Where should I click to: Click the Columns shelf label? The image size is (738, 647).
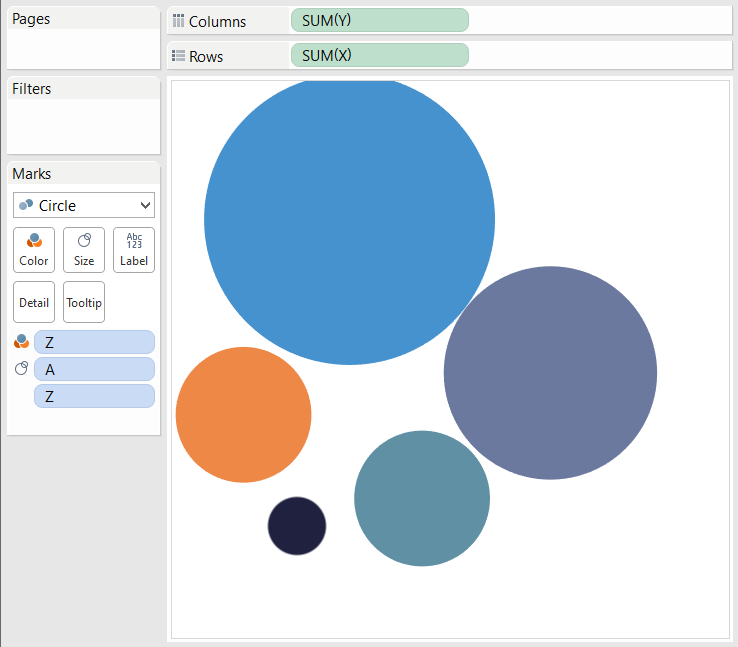(x=217, y=21)
